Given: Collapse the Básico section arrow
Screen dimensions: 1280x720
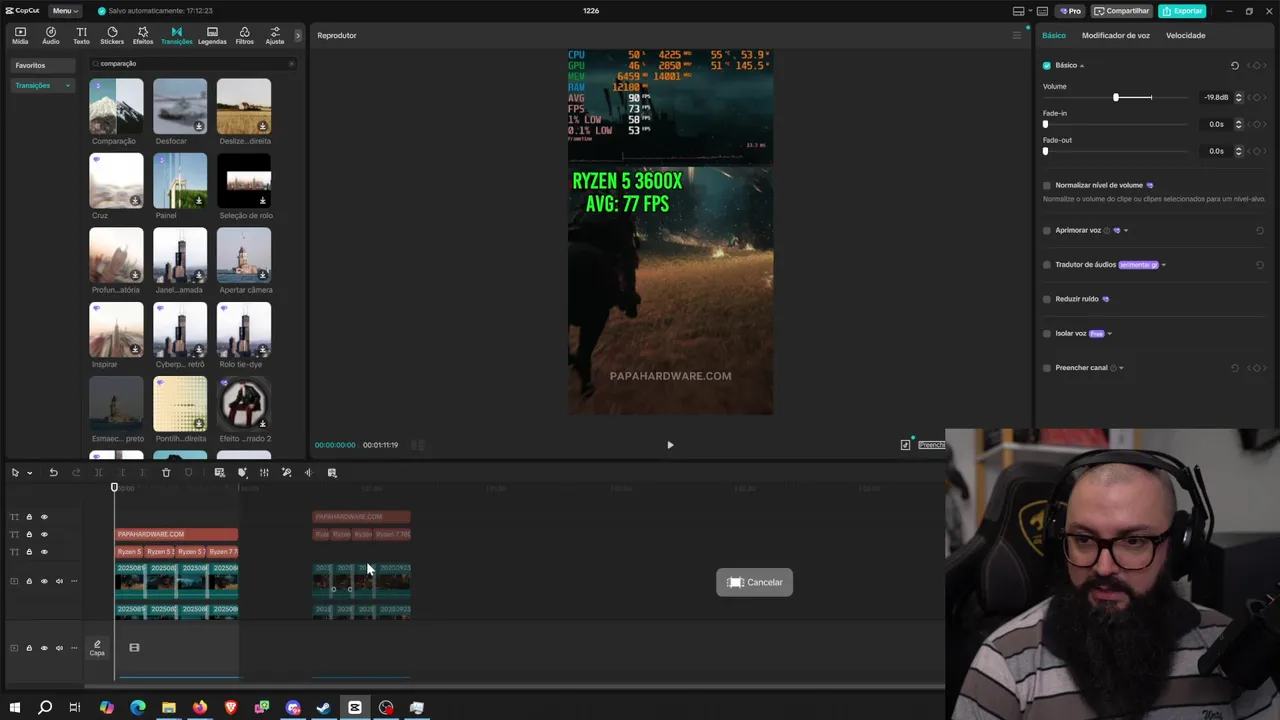Looking at the screenshot, I should point(1081,66).
